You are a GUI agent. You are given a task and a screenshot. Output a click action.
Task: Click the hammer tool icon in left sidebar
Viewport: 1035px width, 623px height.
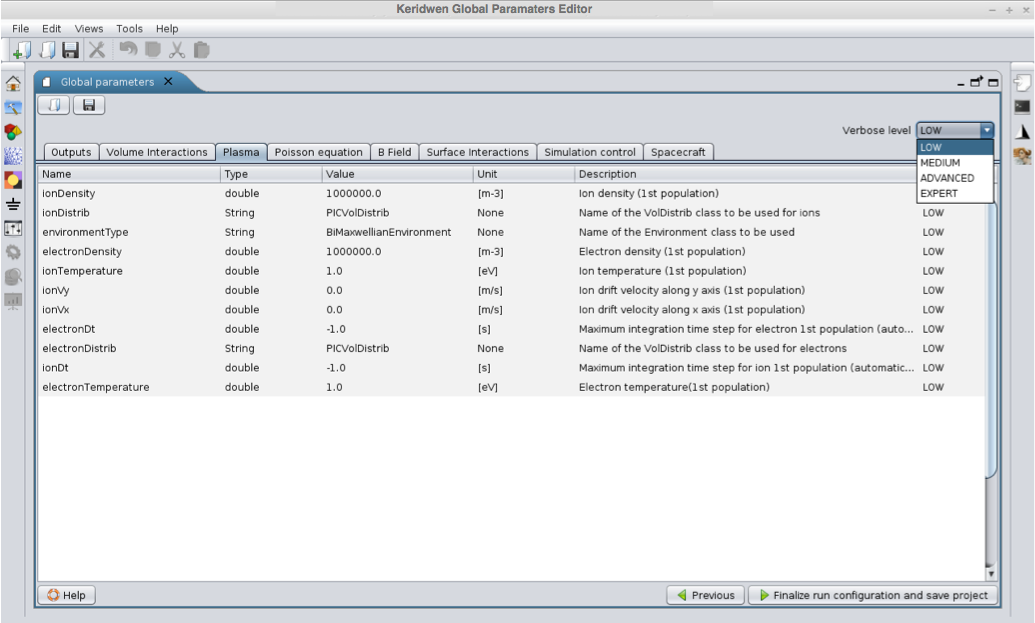pyautogui.click(x=13, y=108)
